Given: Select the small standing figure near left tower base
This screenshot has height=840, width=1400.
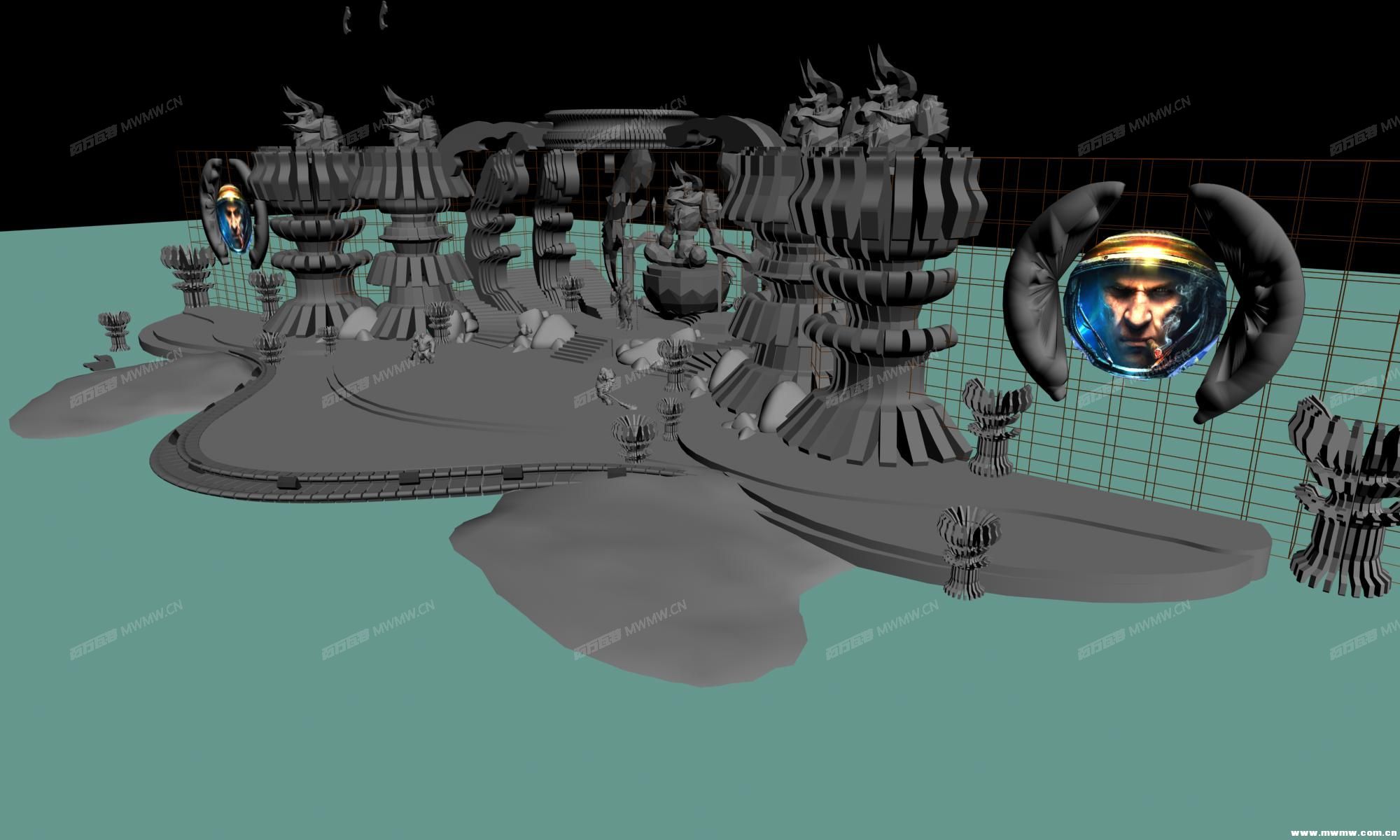Looking at the screenshot, I should pos(422,348).
